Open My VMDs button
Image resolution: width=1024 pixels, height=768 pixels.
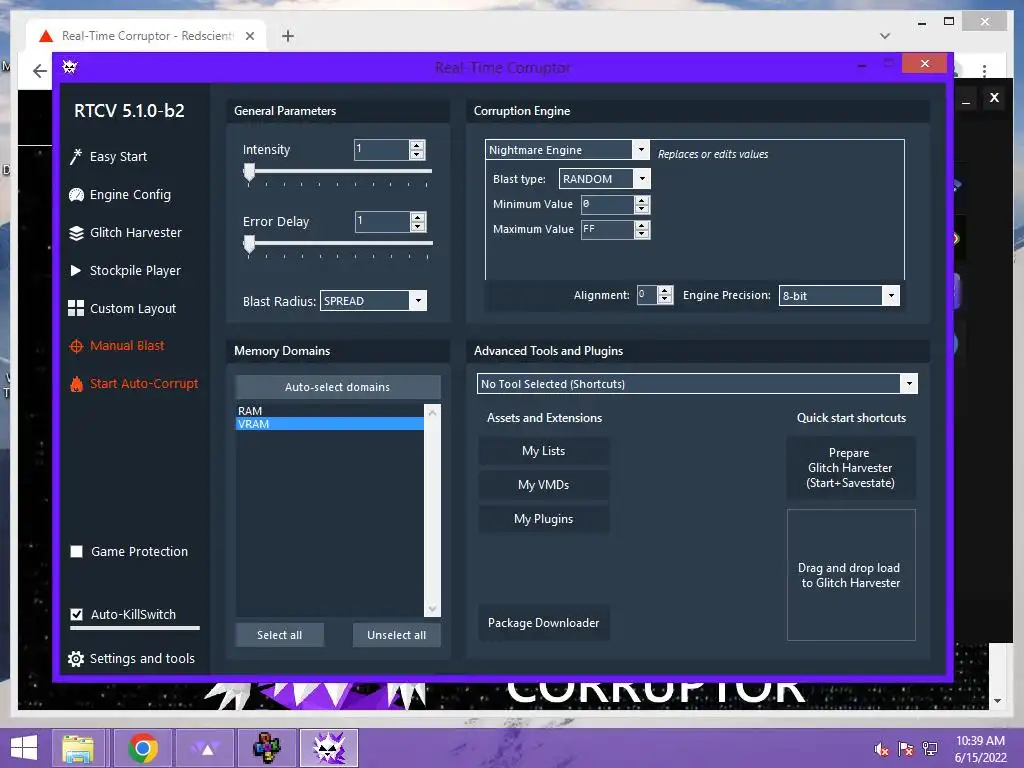coord(543,485)
